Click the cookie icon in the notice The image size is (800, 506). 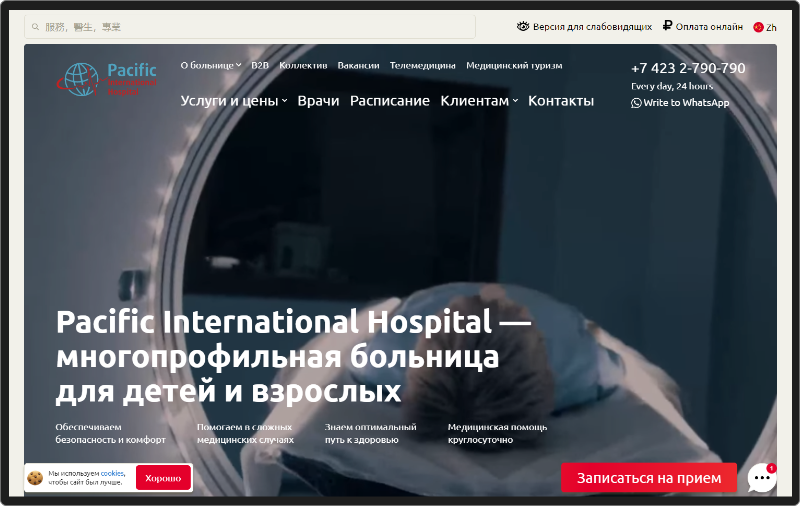pyautogui.click(x=35, y=478)
